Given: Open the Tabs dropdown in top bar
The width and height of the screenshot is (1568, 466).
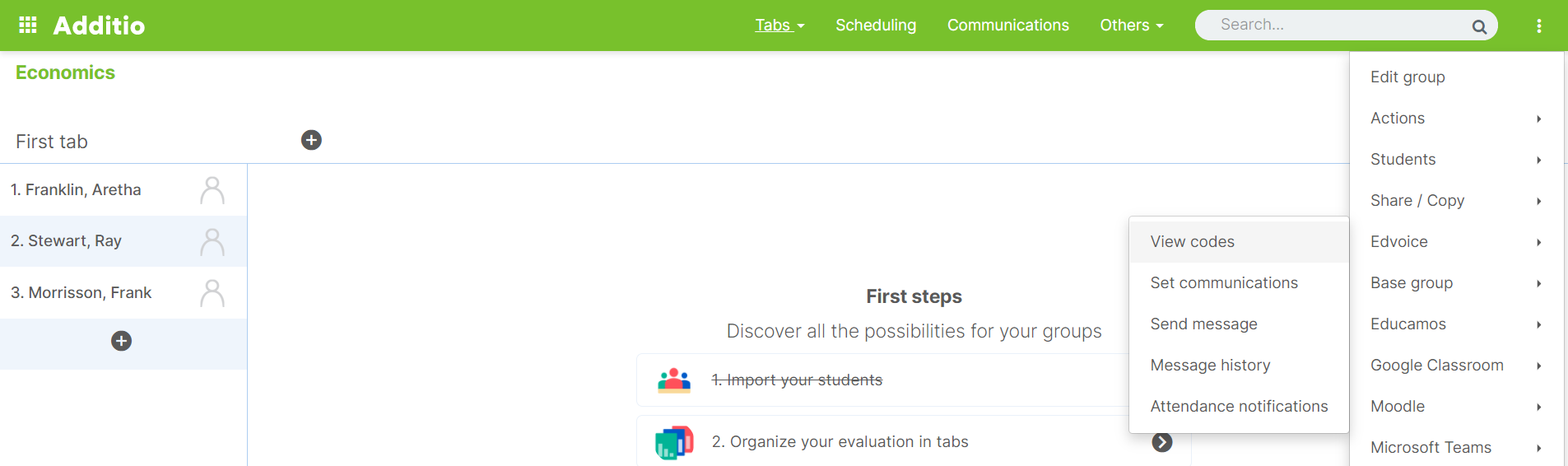Looking at the screenshot, I should [x=779, y=26].
